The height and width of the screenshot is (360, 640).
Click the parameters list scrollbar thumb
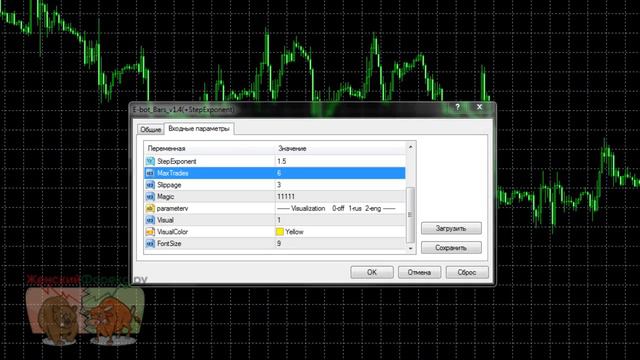tap(411, 215)
